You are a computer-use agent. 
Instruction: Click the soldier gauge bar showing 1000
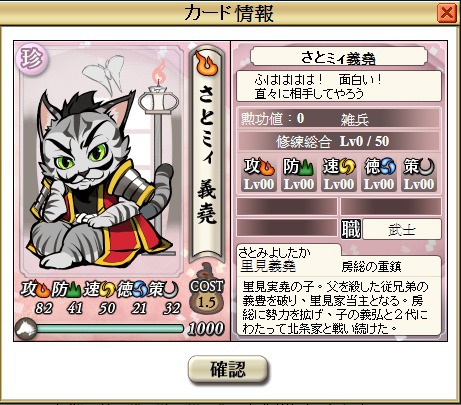pos(109,329)
